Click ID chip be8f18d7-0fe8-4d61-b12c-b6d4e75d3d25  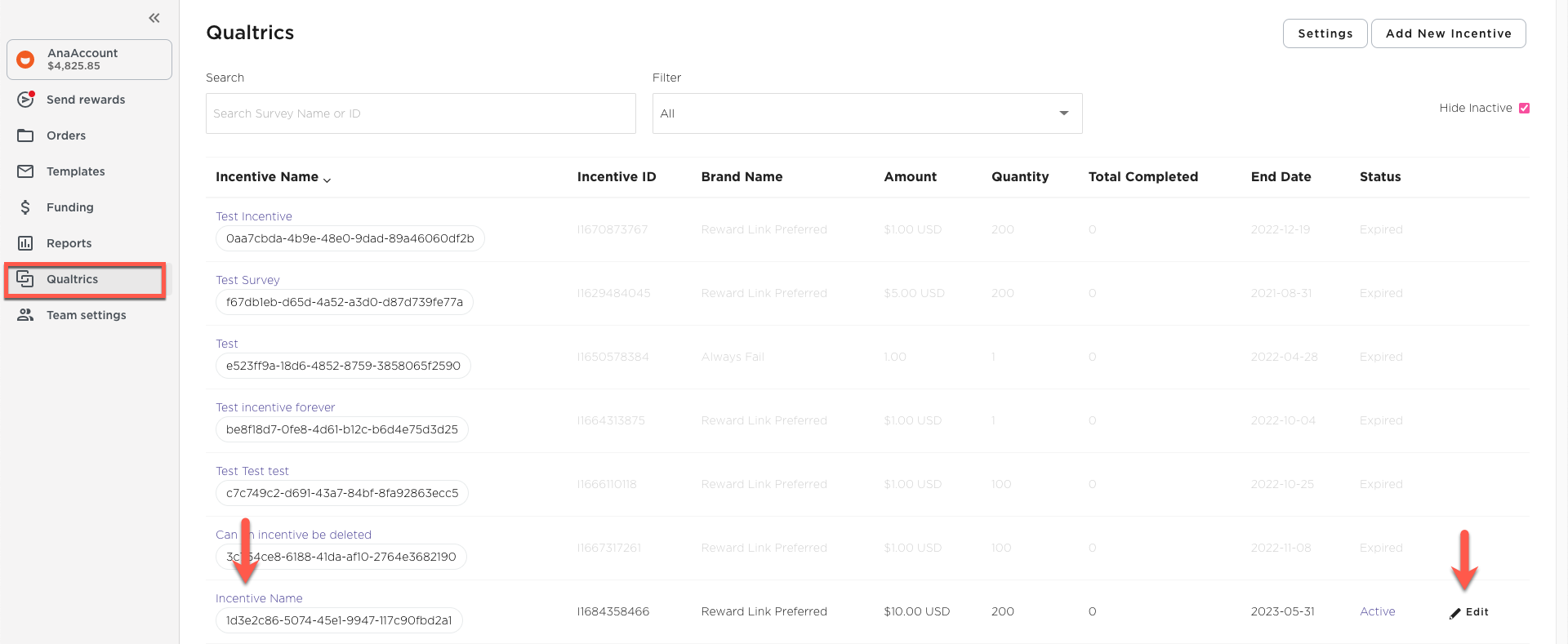(342, 429)
